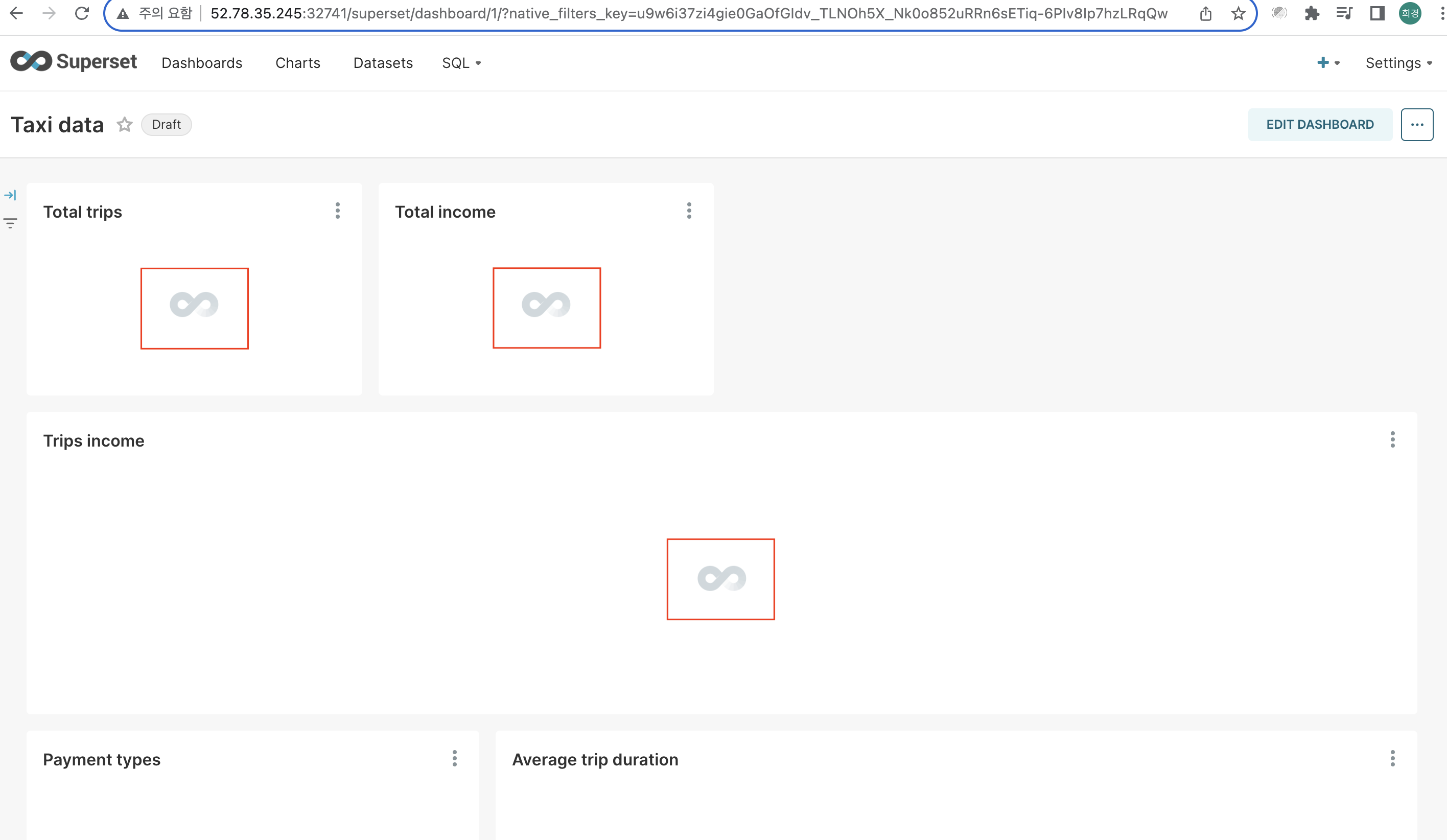Open Total trips chart options menu
This screenshot has height=840, width=1447.
(338, 211)
